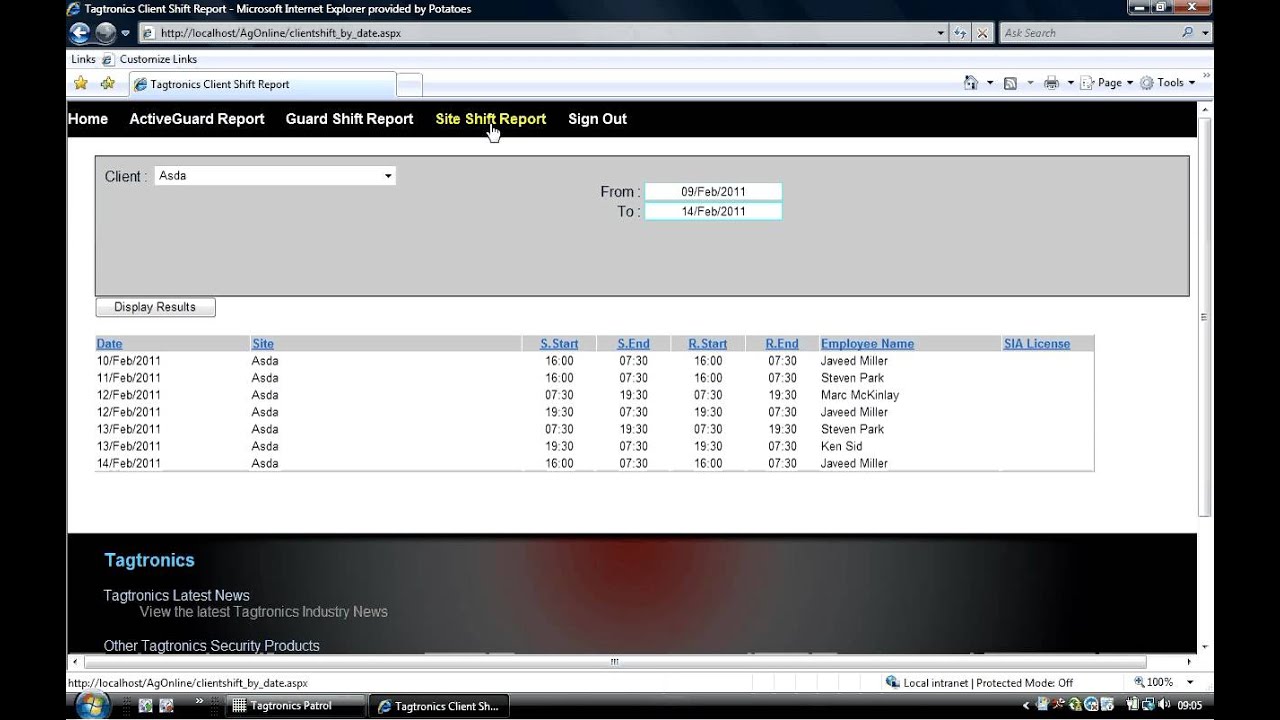Click the Customize Links favicon
This screenshot has height=720, width=1280.
point(108,59)
